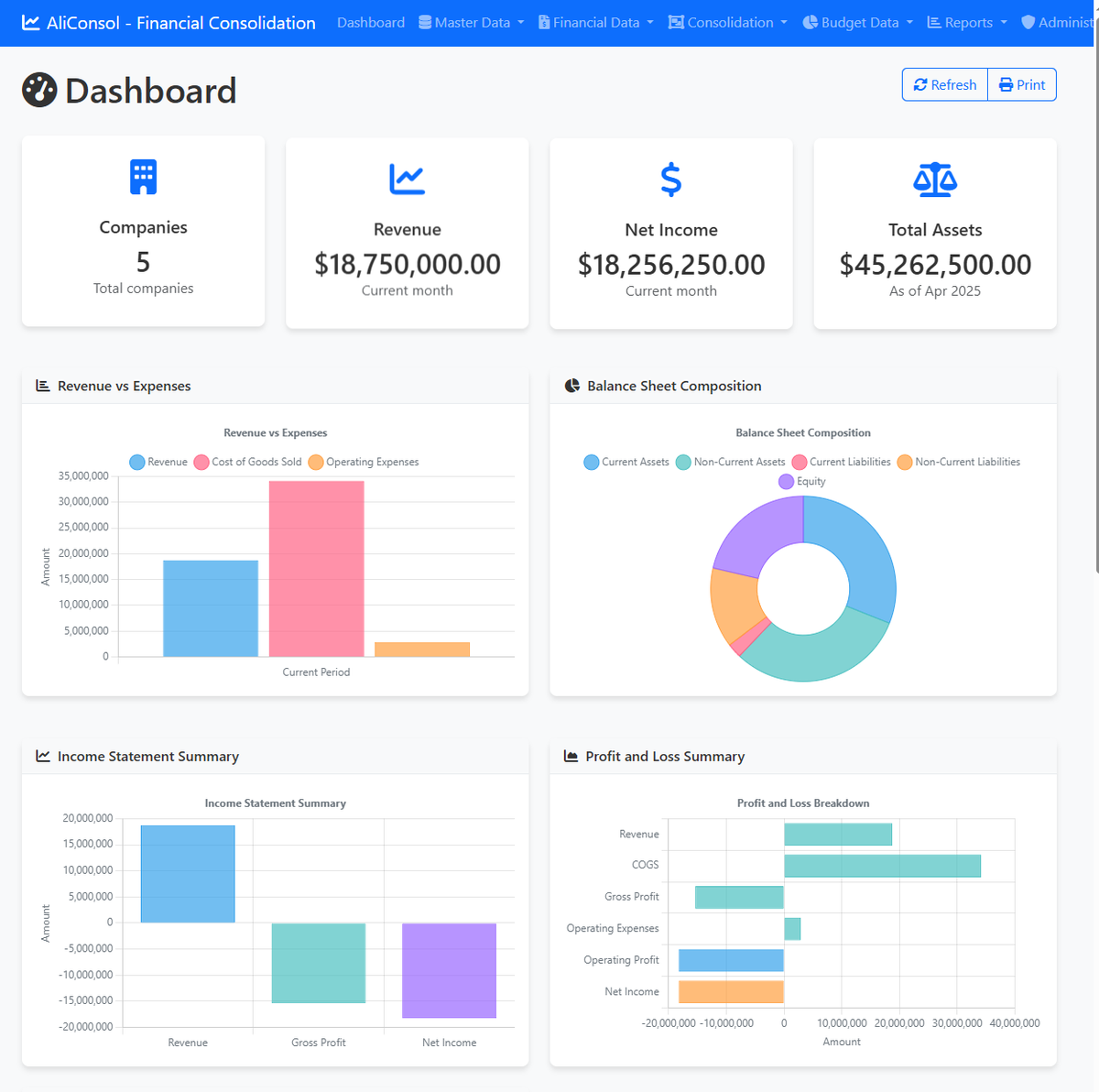The width and height of the screenshot is (1099, 1092).
Task: Click the Revenue line chart icon
Action: pos(407,179)
